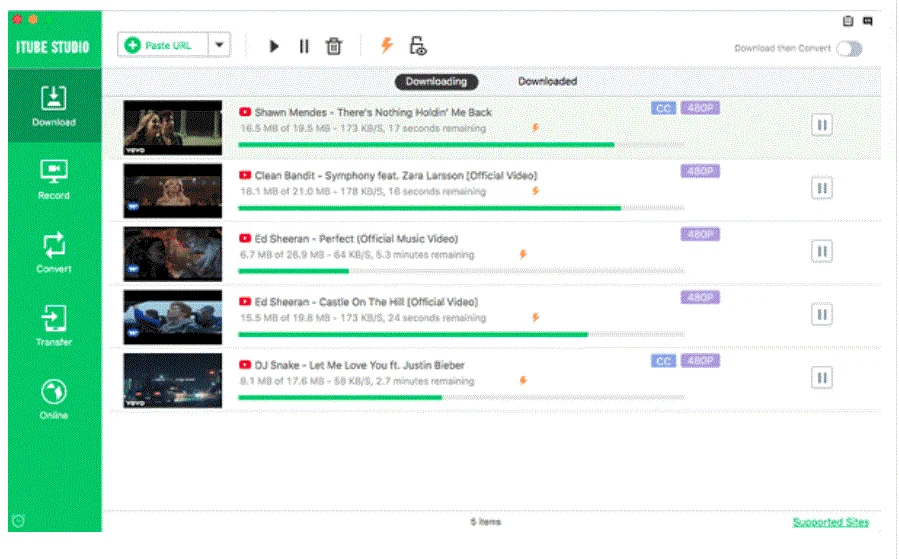
Task: Pause Ed Sheeran Perfect download
Action: [x=822, y=251]
